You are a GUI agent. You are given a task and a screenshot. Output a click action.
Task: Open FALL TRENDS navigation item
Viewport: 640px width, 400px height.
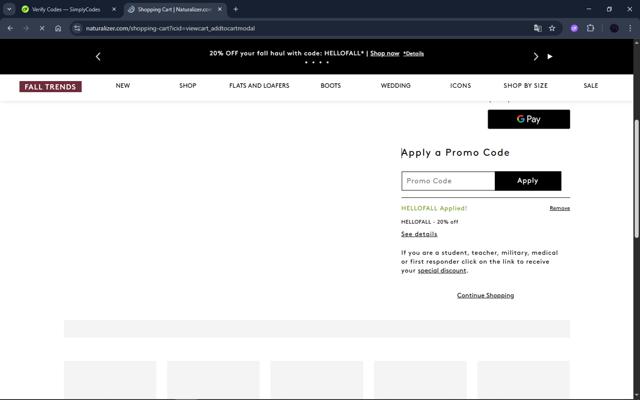click(50, 87)
